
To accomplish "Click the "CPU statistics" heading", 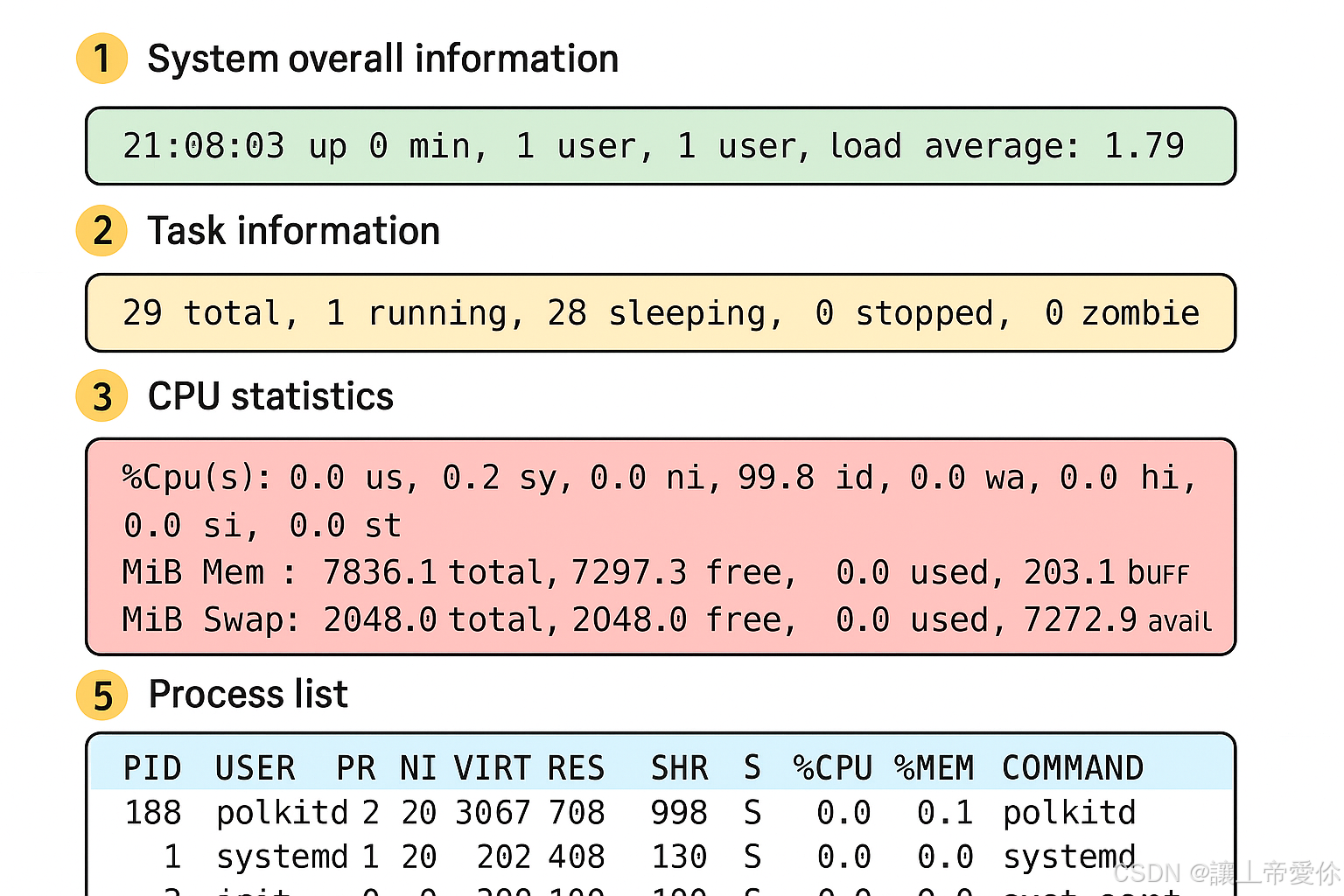I will point(270,396).
